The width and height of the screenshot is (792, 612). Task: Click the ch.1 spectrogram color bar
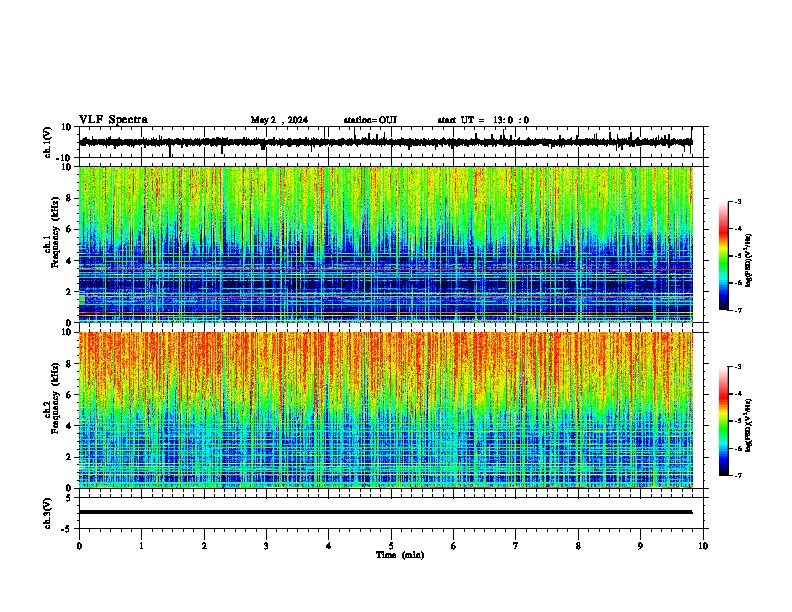click(x=723, y=256)
